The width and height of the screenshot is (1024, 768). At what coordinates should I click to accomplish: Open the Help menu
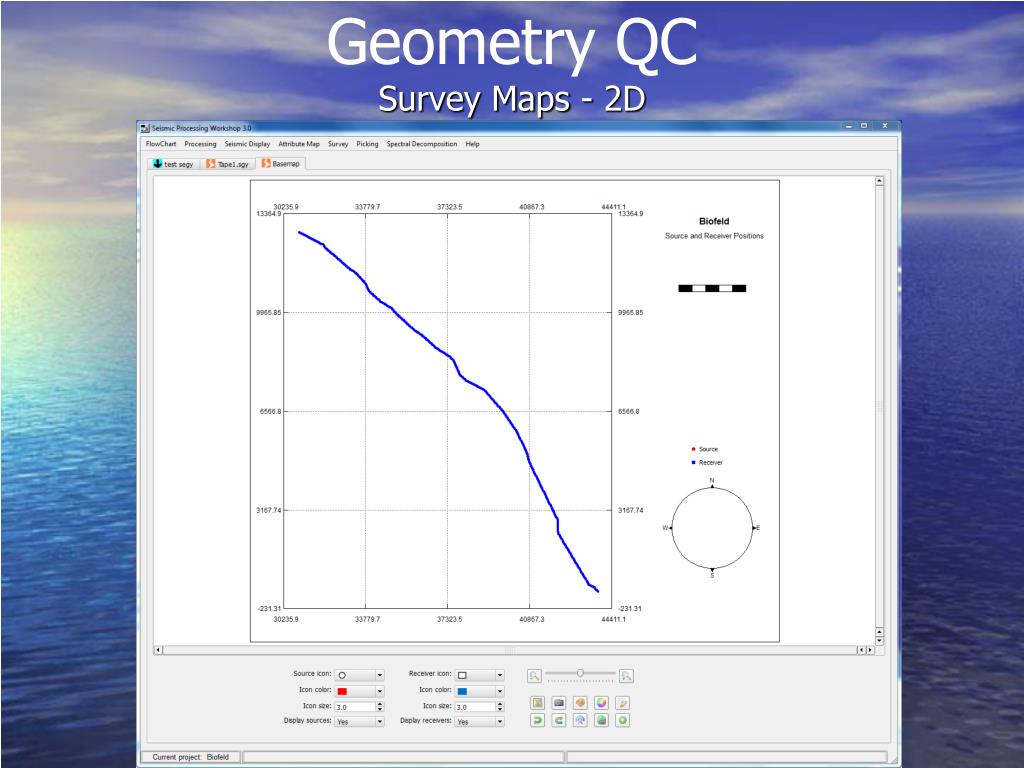point(472,144)
